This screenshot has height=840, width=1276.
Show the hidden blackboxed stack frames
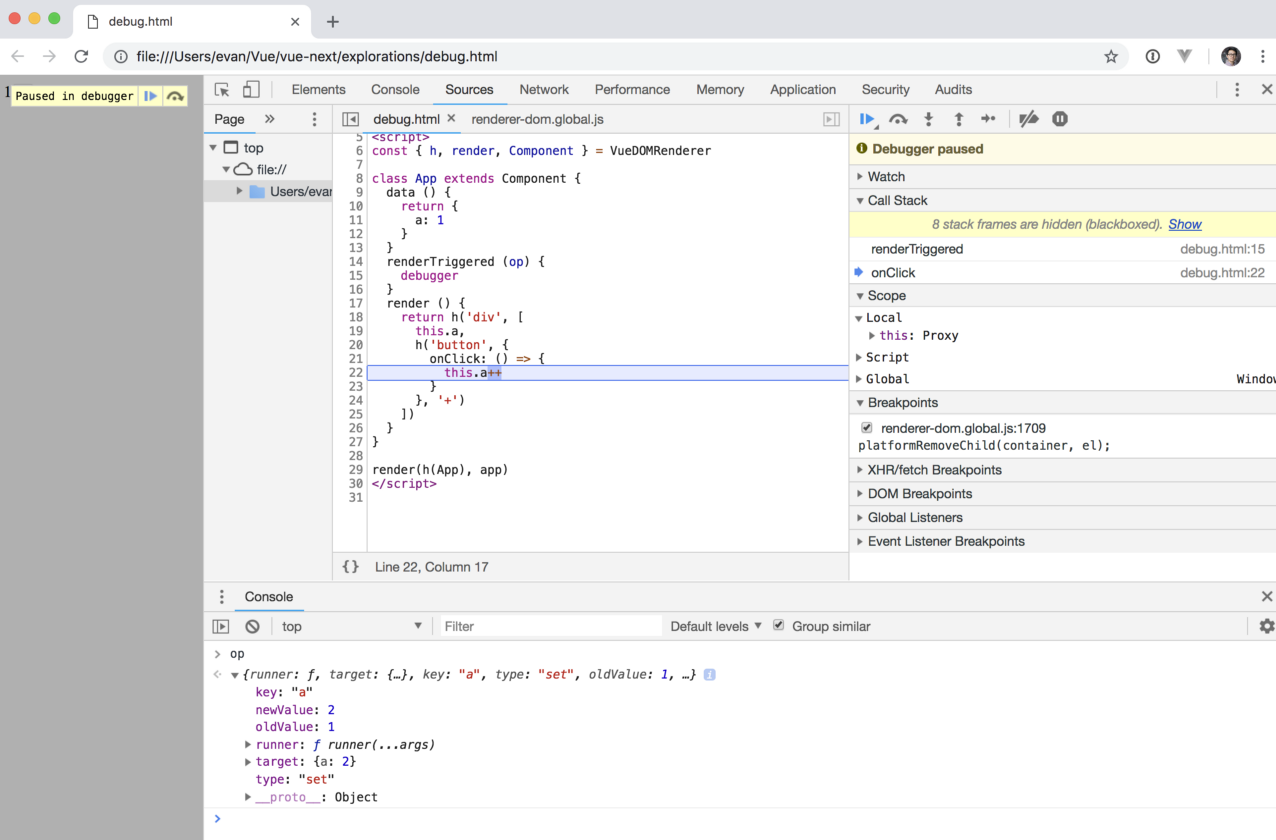click(1184, 224)
